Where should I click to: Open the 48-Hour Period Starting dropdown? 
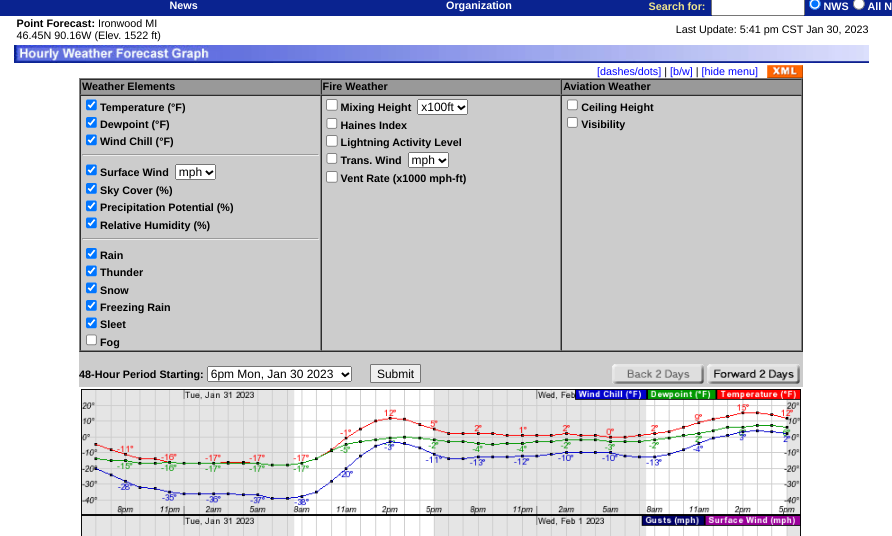[279, 374]
